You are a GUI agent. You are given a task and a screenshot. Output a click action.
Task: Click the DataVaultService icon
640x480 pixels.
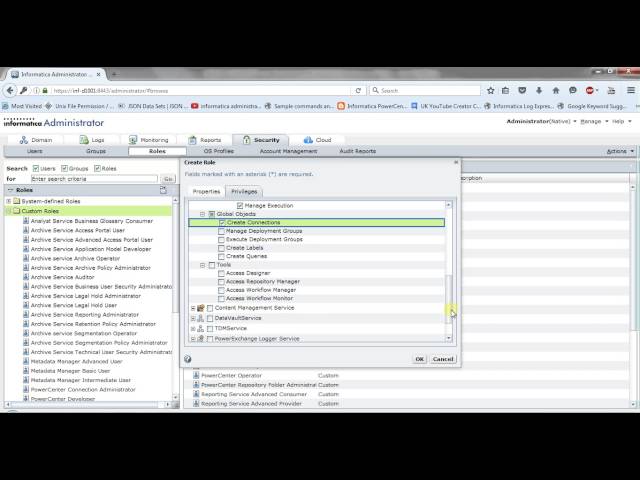200,318
